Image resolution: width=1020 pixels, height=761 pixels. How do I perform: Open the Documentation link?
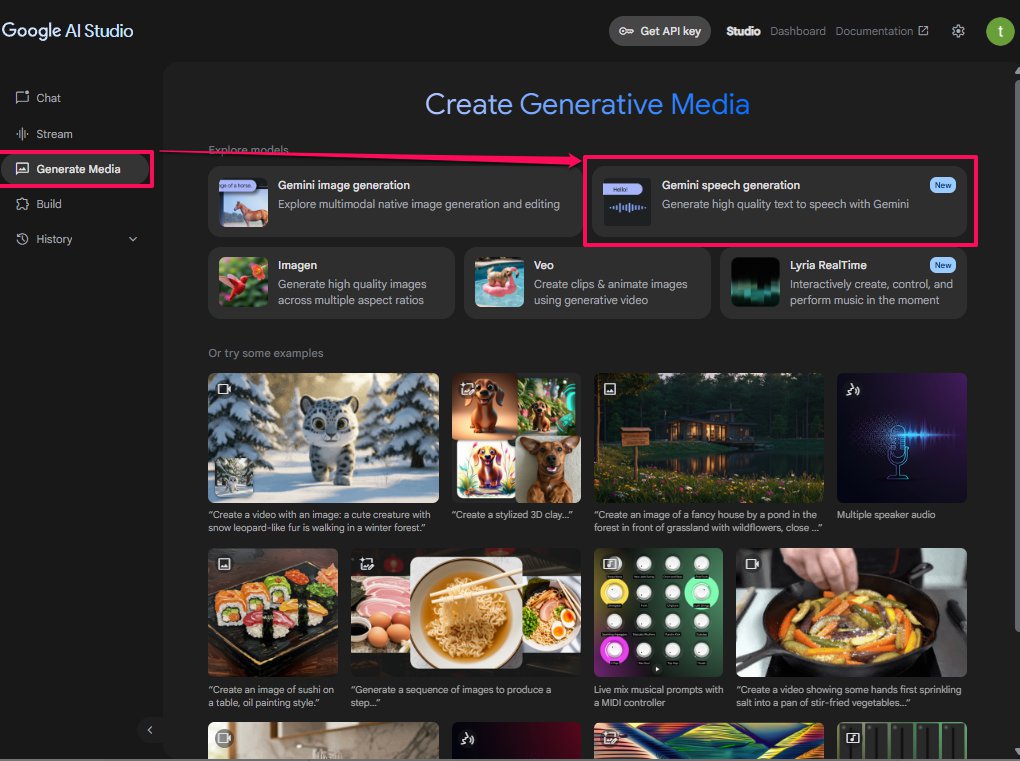[x=881, y=31]
